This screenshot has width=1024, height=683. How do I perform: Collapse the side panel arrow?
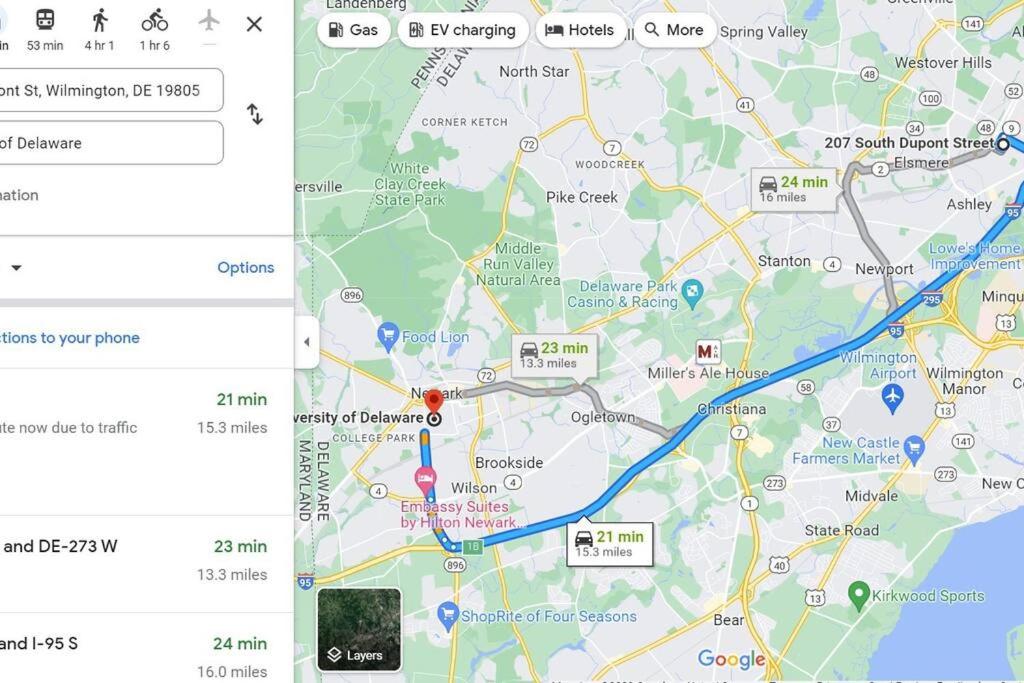307,342
